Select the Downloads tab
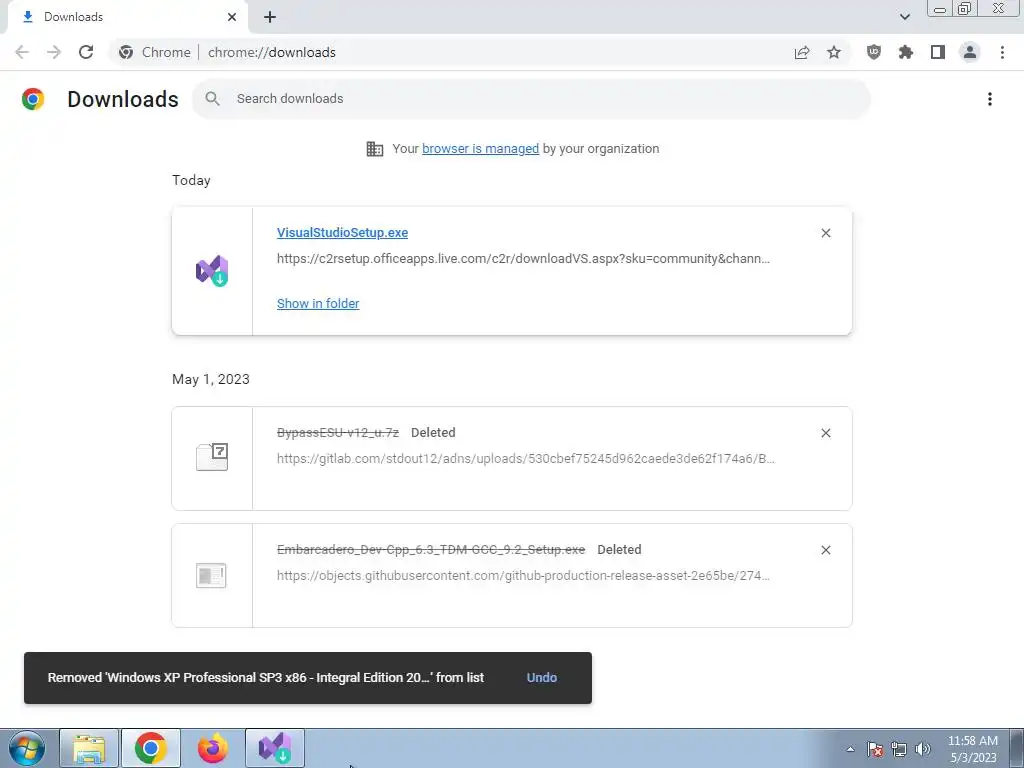1024x768 pixels. [x=127, y=17]
